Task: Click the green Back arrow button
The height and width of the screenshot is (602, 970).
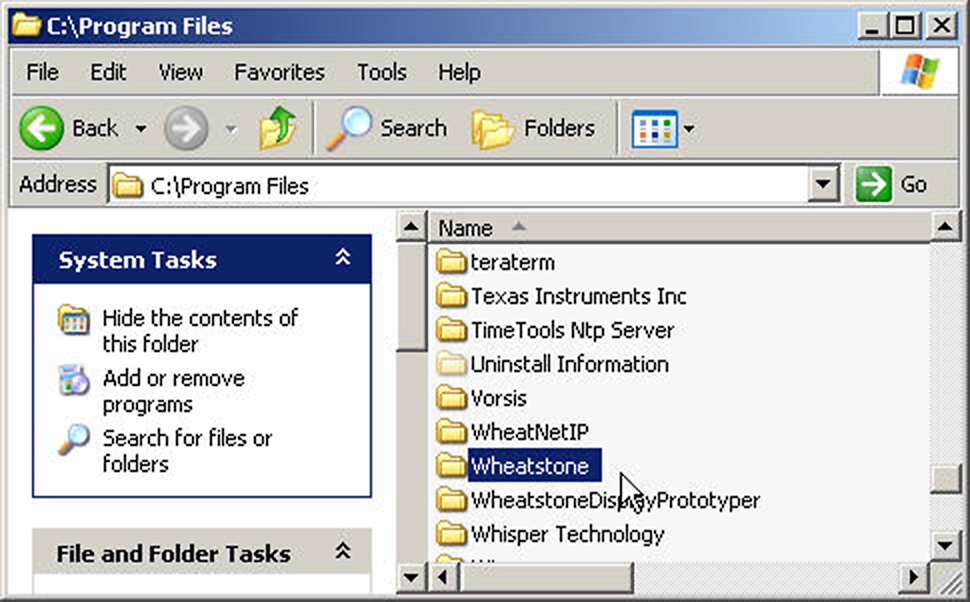Action: [41, 128]
